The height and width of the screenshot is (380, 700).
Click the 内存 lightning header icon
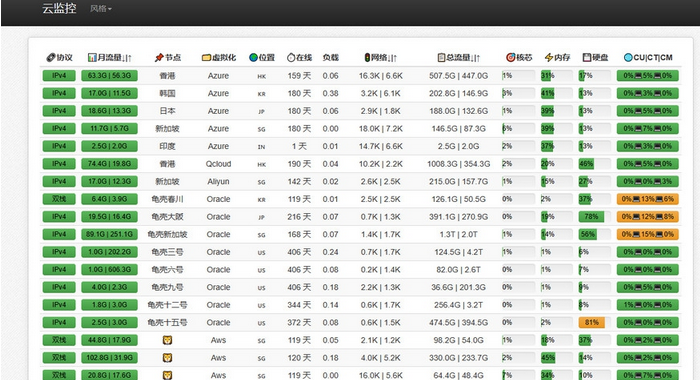coord(549,58)
